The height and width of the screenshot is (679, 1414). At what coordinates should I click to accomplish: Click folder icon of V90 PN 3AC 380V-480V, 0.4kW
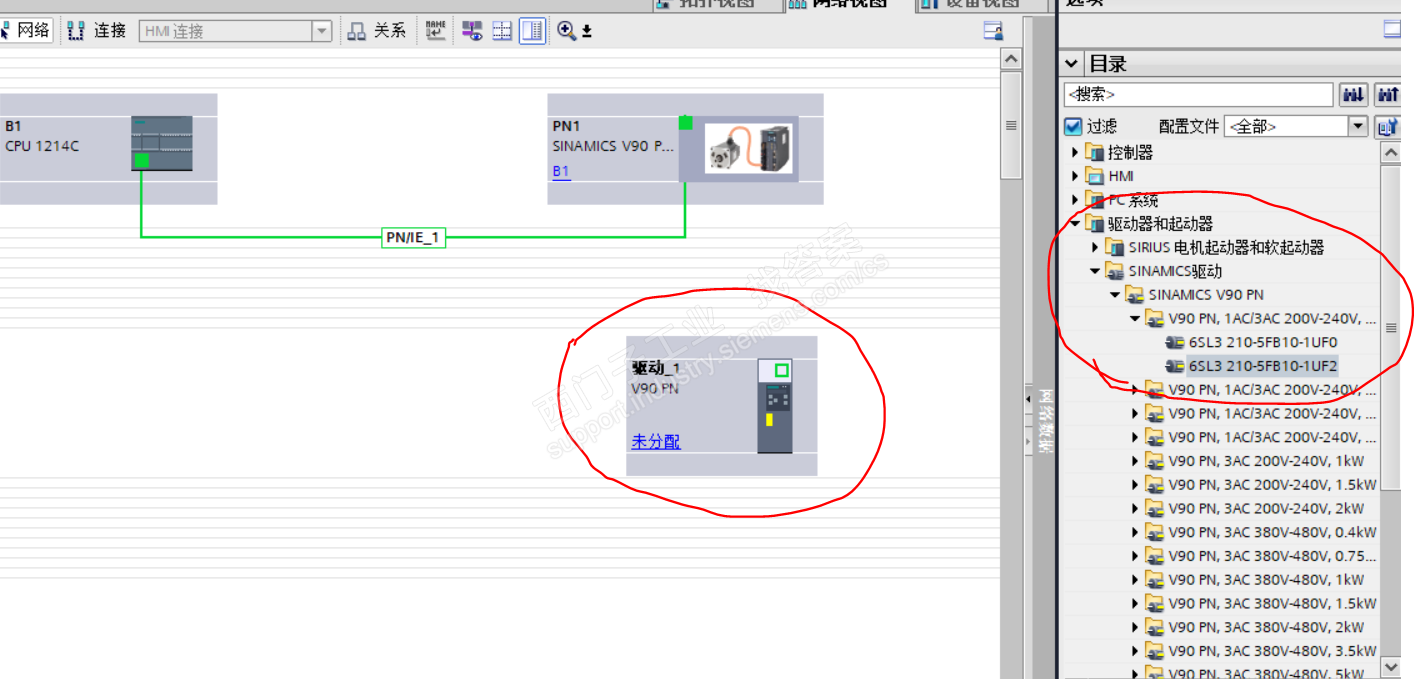click(x=1154, y=532)
